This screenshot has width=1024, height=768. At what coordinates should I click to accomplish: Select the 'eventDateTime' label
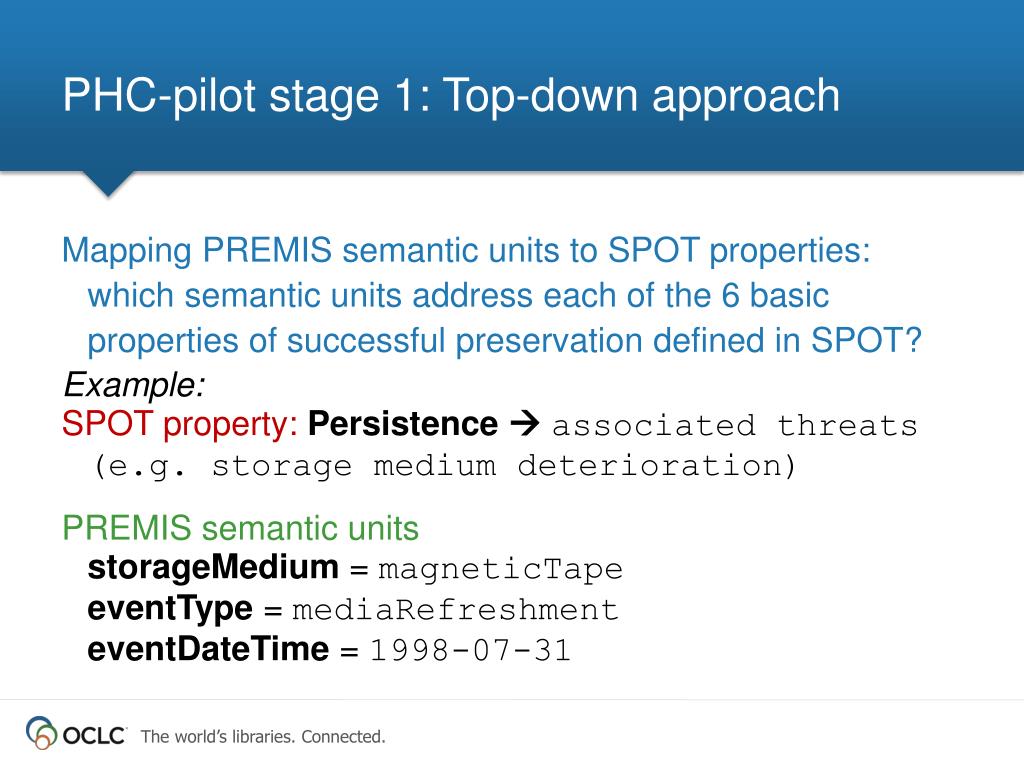tap(208, 649)
